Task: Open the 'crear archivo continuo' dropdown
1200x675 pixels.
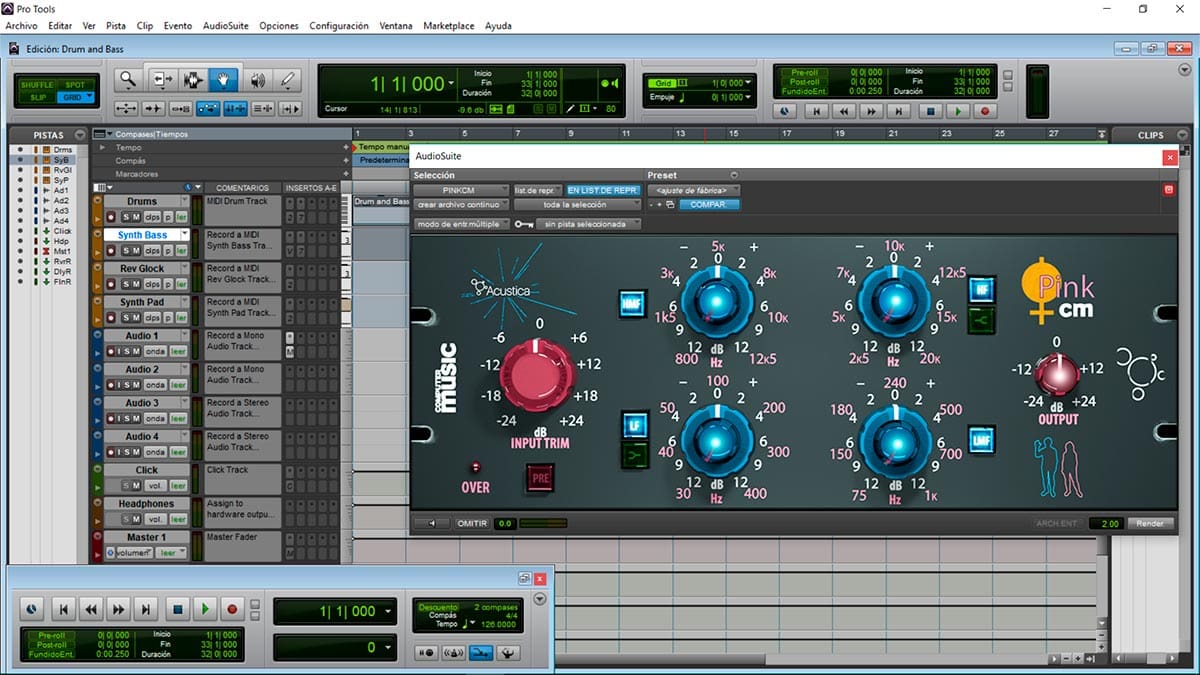Action: pos(462,205)
